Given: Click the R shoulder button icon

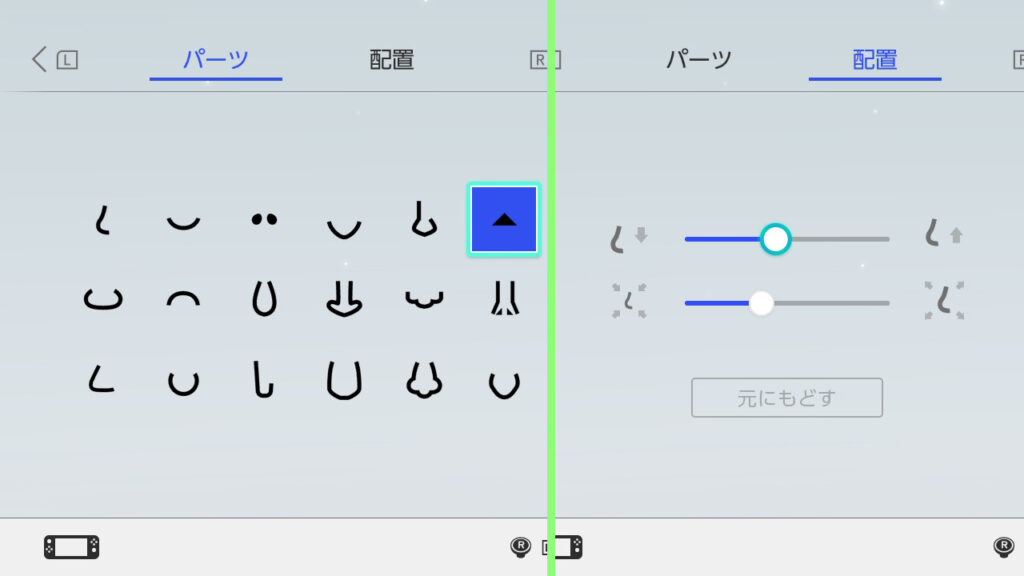Looking at the screenshot, I should click(545, 60).
